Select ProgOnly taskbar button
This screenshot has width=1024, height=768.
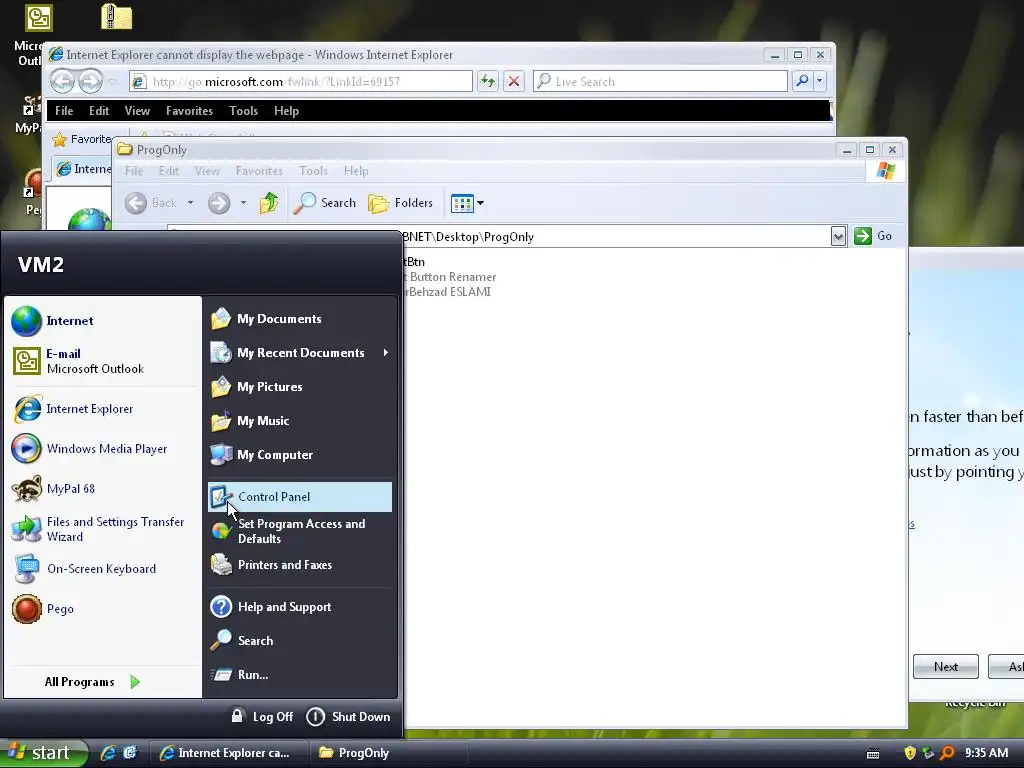[385, 753]
